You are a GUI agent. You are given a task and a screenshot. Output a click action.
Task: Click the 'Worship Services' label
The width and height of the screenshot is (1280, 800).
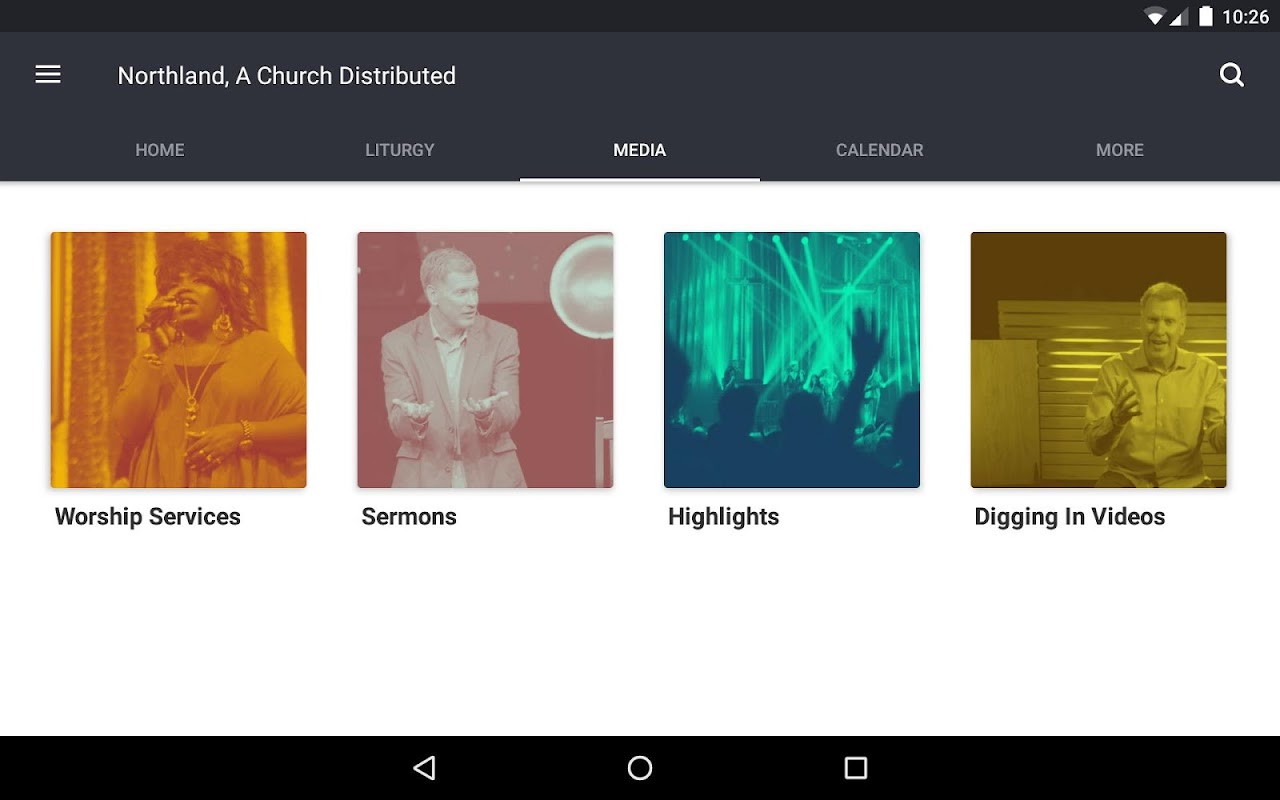(148, 517)
